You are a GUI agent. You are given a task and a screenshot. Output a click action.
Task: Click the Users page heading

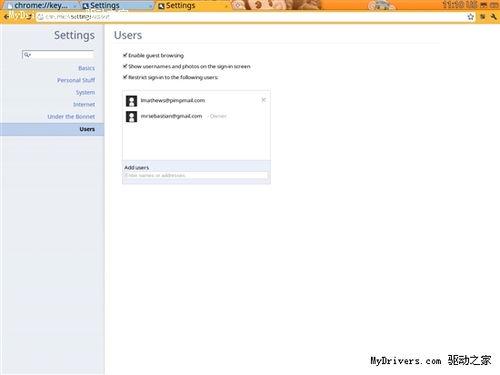[128, 35]
